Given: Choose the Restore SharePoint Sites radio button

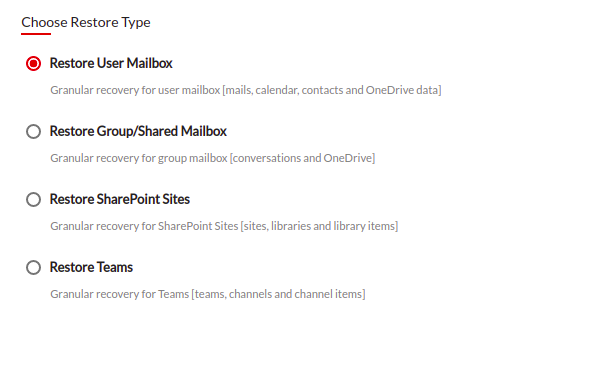Looking at the screenshot, I should click(x=34, y=199).
